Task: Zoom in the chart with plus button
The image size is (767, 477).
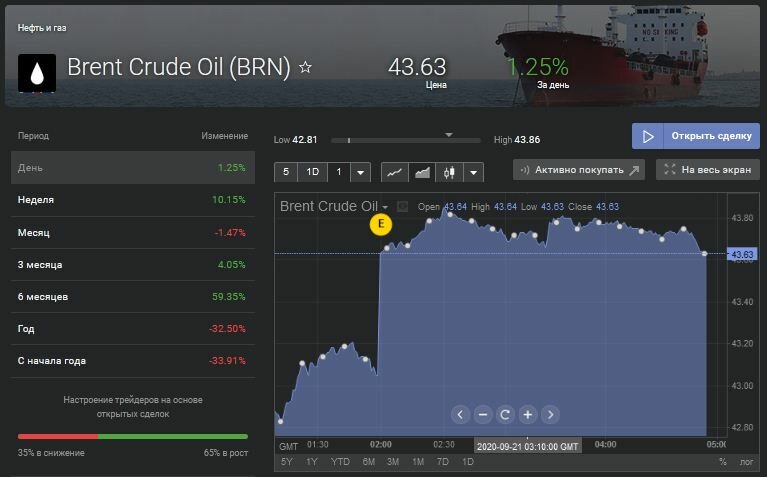Action: (528, 414)
